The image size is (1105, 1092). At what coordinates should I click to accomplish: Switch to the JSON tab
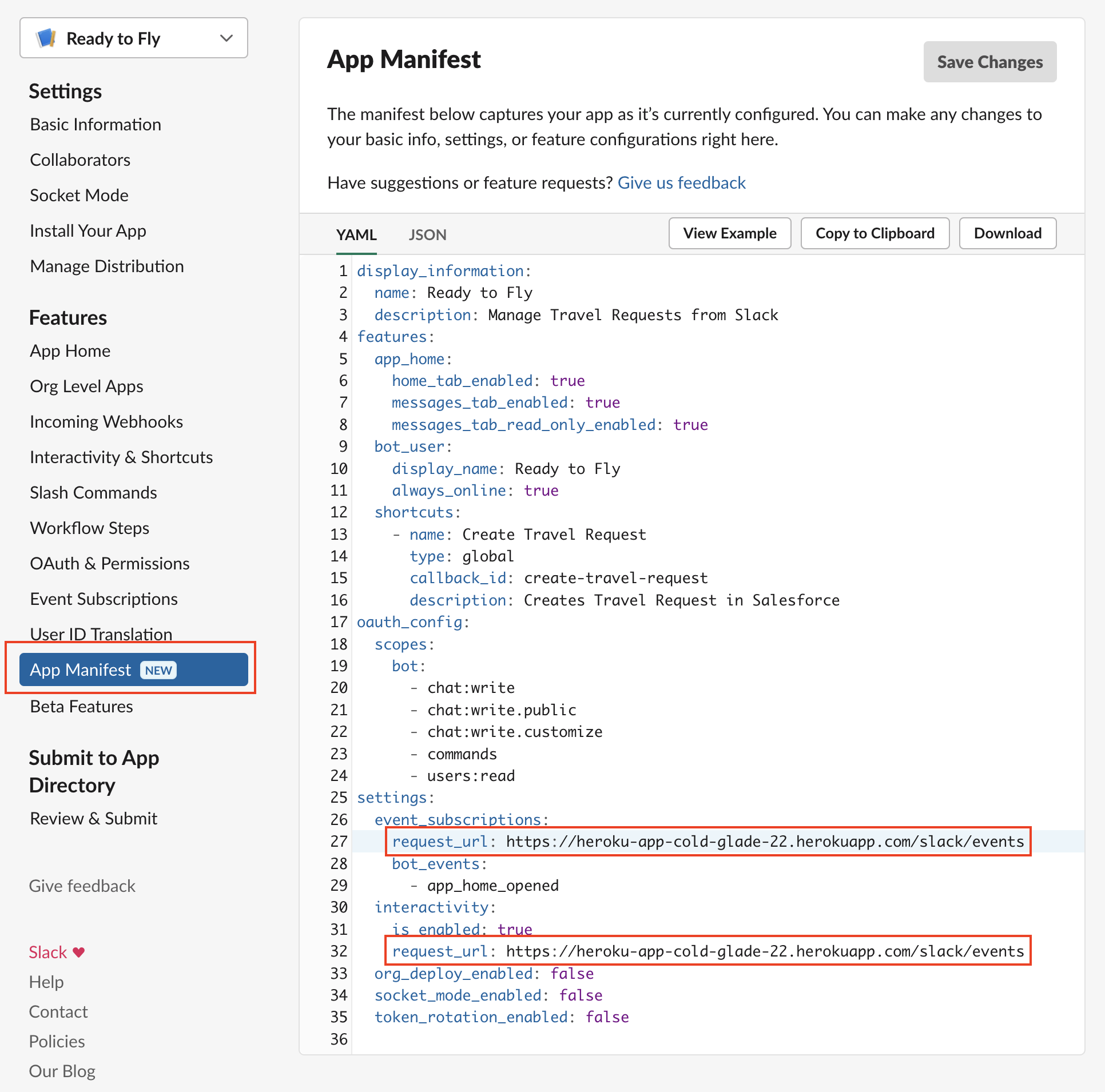click(427, 234)
